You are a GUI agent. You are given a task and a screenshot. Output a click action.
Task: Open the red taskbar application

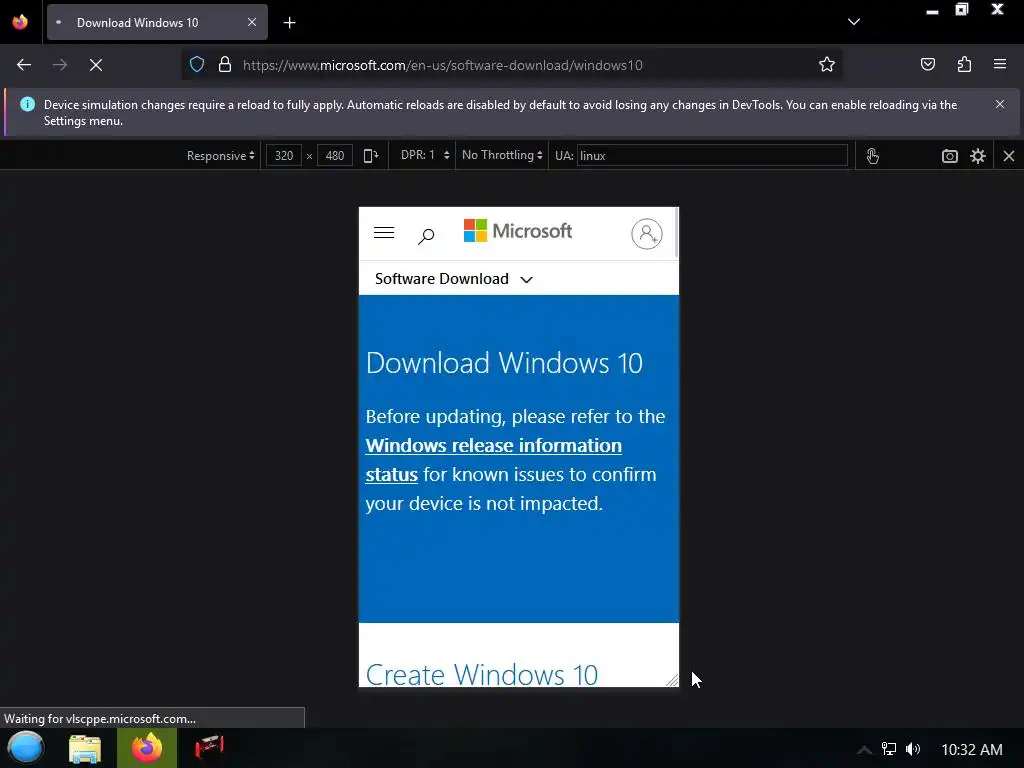[x=209, y=748]
